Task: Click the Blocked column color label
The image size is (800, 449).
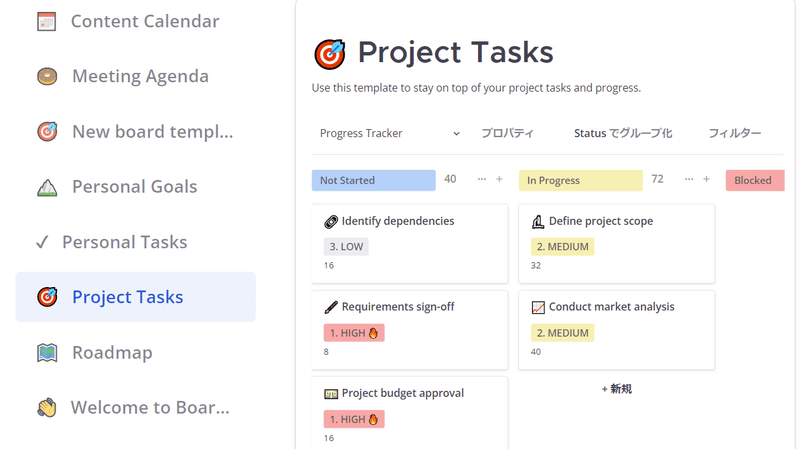Action: tap(755, 181)
